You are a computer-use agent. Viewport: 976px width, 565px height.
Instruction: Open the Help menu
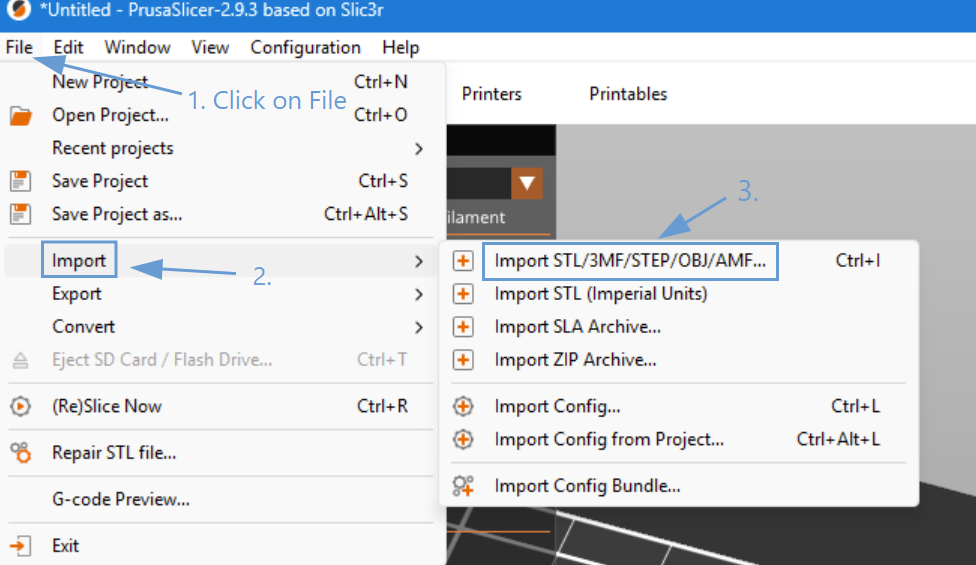click(401, 47)
